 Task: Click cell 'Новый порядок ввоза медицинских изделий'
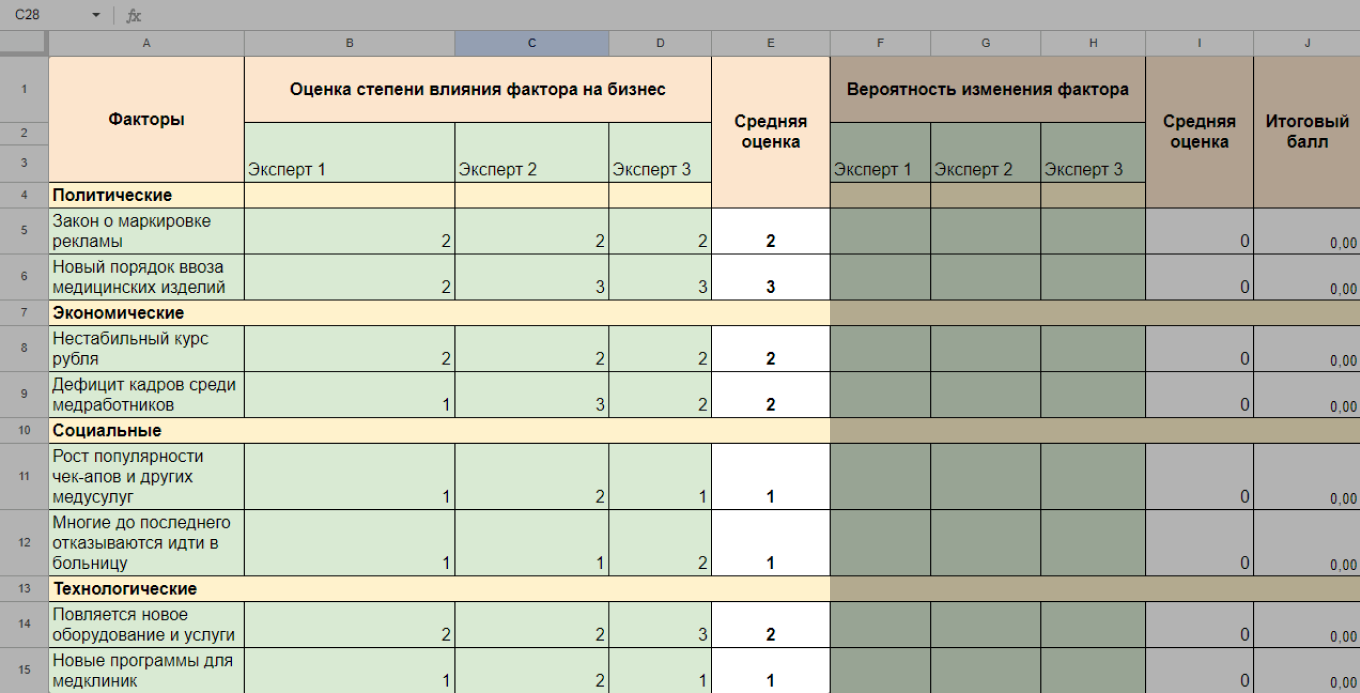pos(146,277)
